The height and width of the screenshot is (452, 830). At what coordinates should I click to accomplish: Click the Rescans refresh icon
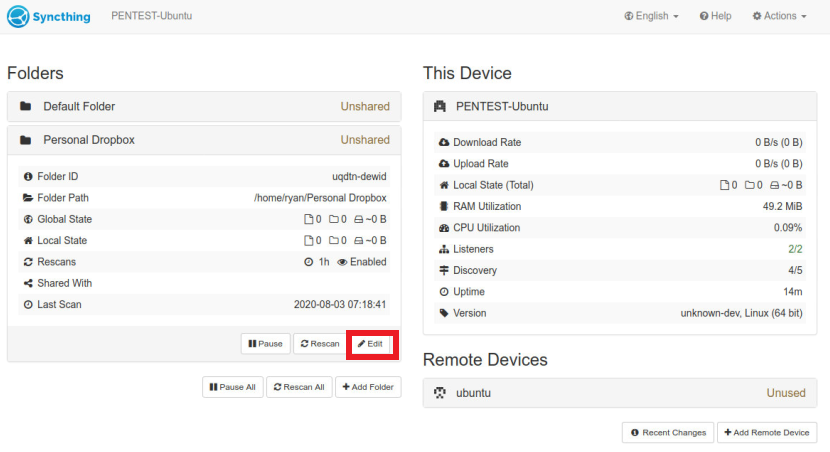tap(28, 262)
